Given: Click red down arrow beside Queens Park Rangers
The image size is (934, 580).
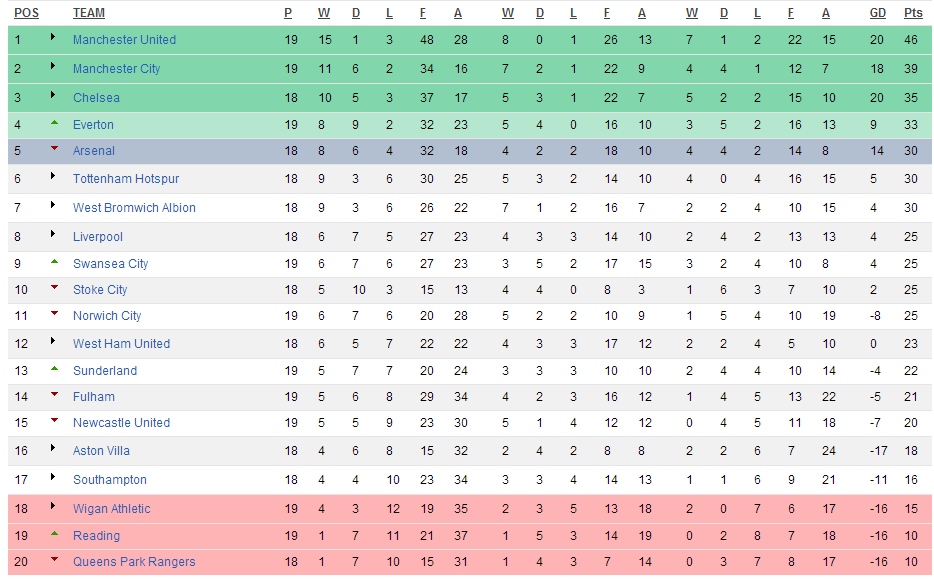Looking at the screenshot, I should [x=54, y=559].
